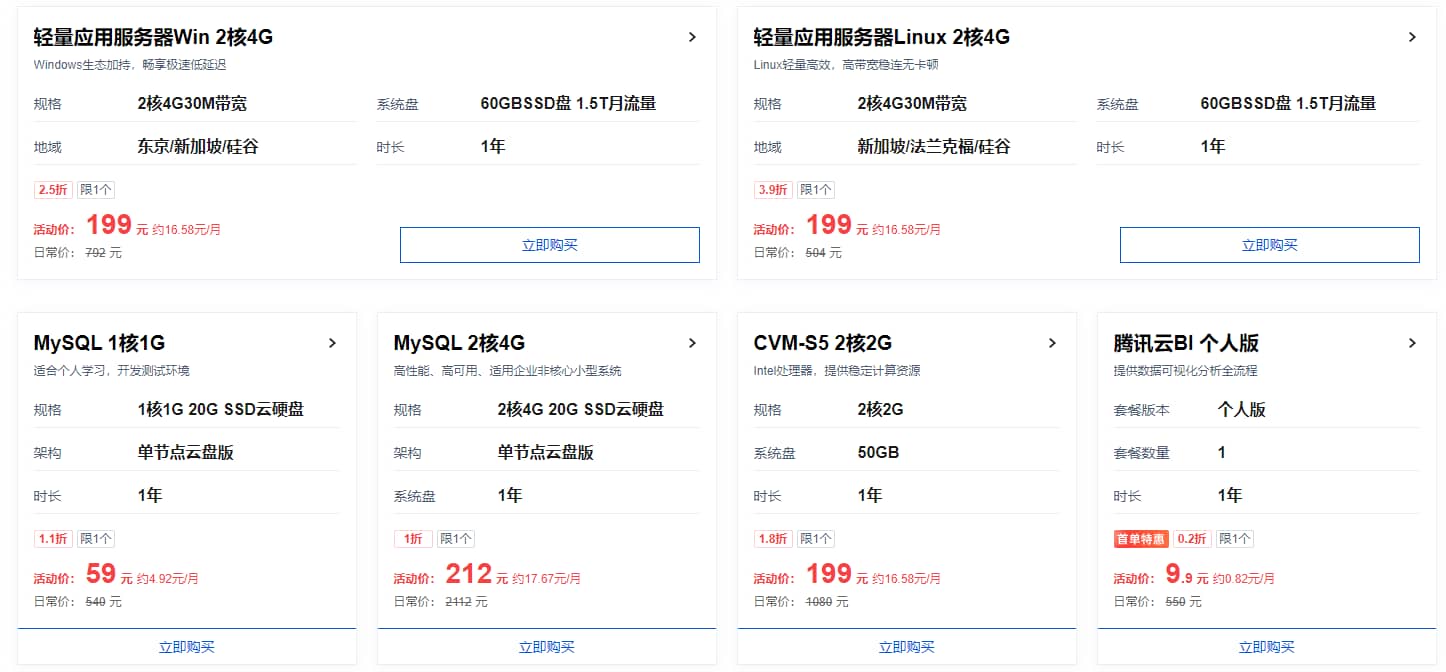This screenshot has height=672, width=1446.
Task: Expand the 腾讯云BI 个人版 chevron
Action: click(x=1412, y=343)
